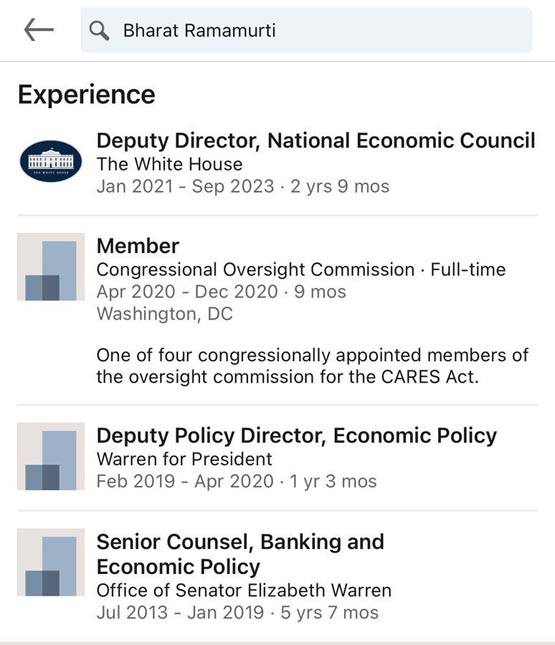The width and height of the screenshot is (555, 645).
Task: Open The White House logo icon
Action: pos(51,161)
